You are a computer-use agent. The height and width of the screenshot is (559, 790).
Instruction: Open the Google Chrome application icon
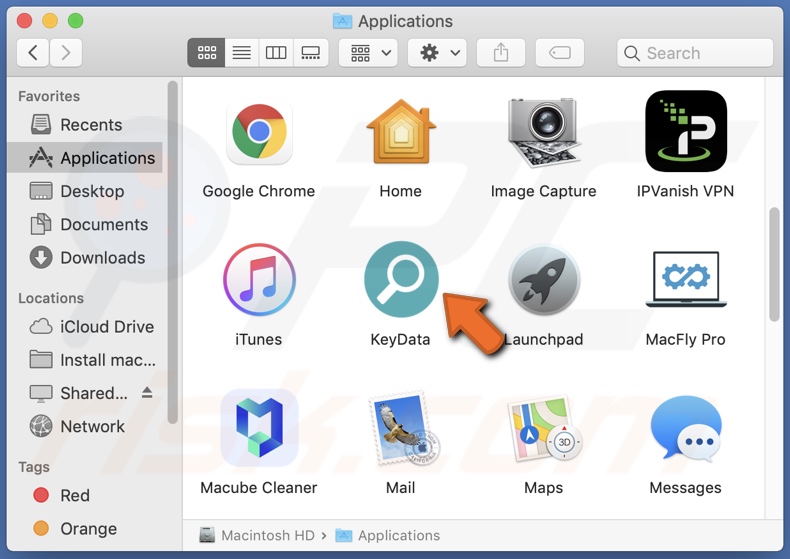click(x=259, y=132)
